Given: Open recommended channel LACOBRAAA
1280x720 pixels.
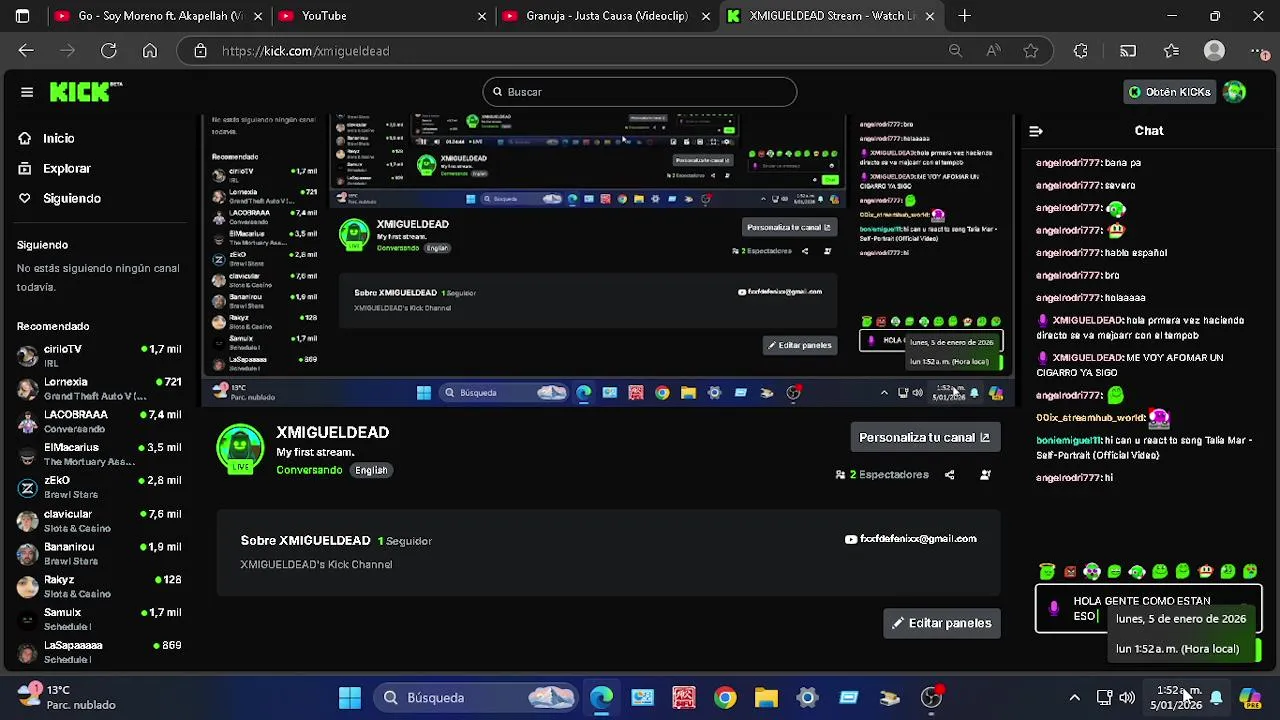Looking at the screenshot, I should click(99, 422).
